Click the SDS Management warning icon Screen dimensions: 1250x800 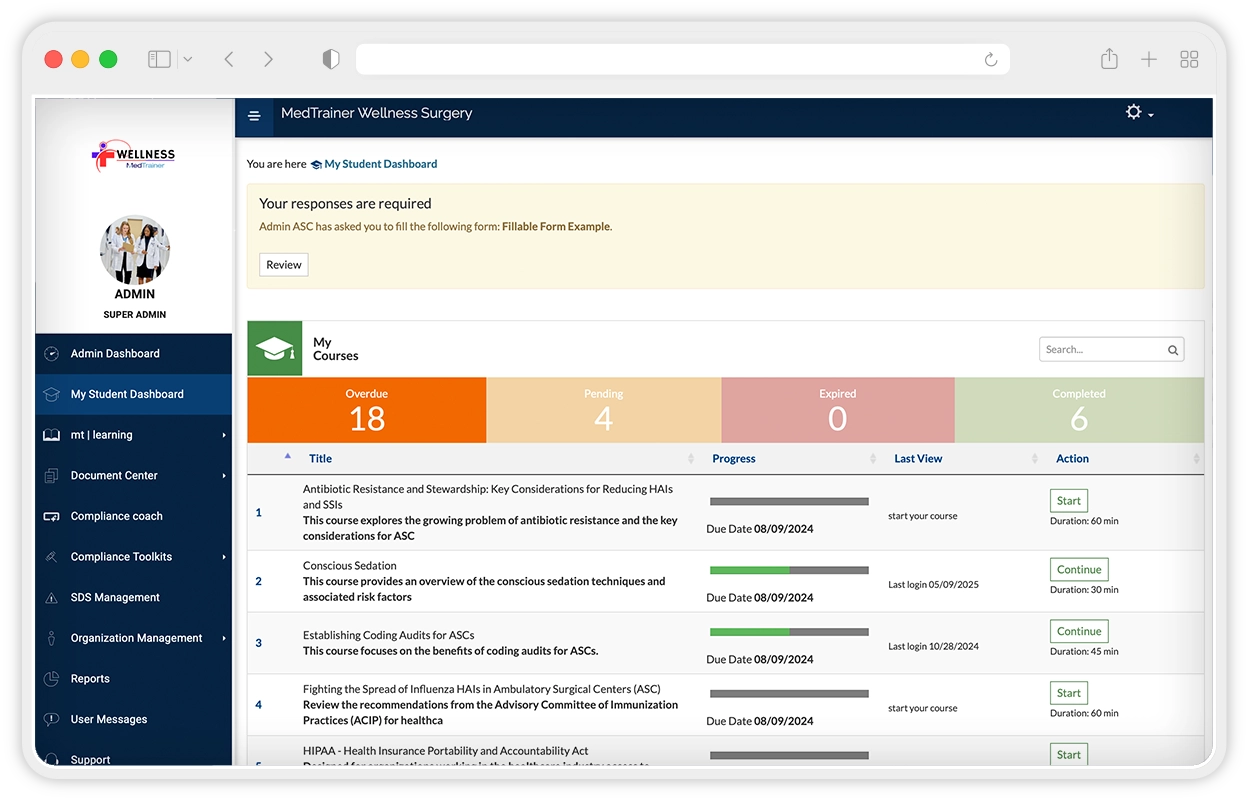[x=51, y=598]
